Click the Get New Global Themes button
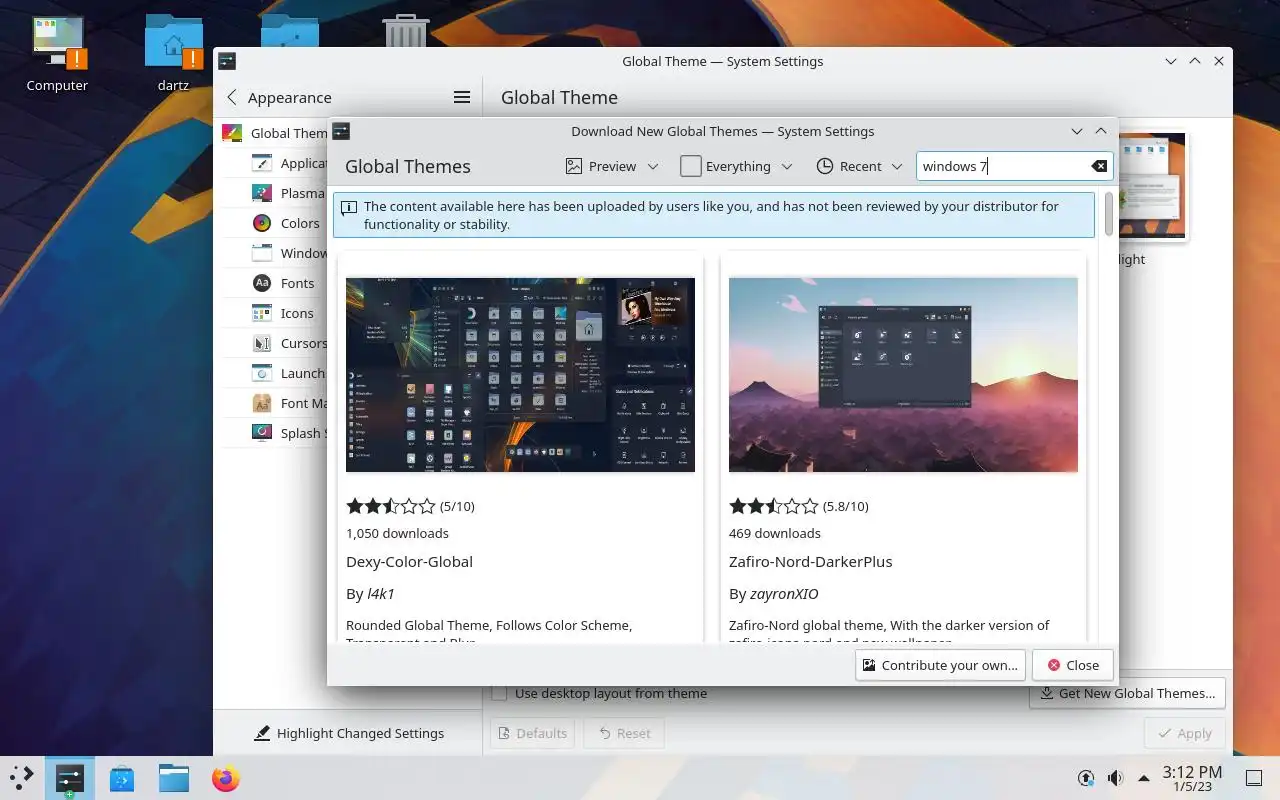This screenshot has width=1280, height=800. click(1127, 693)
